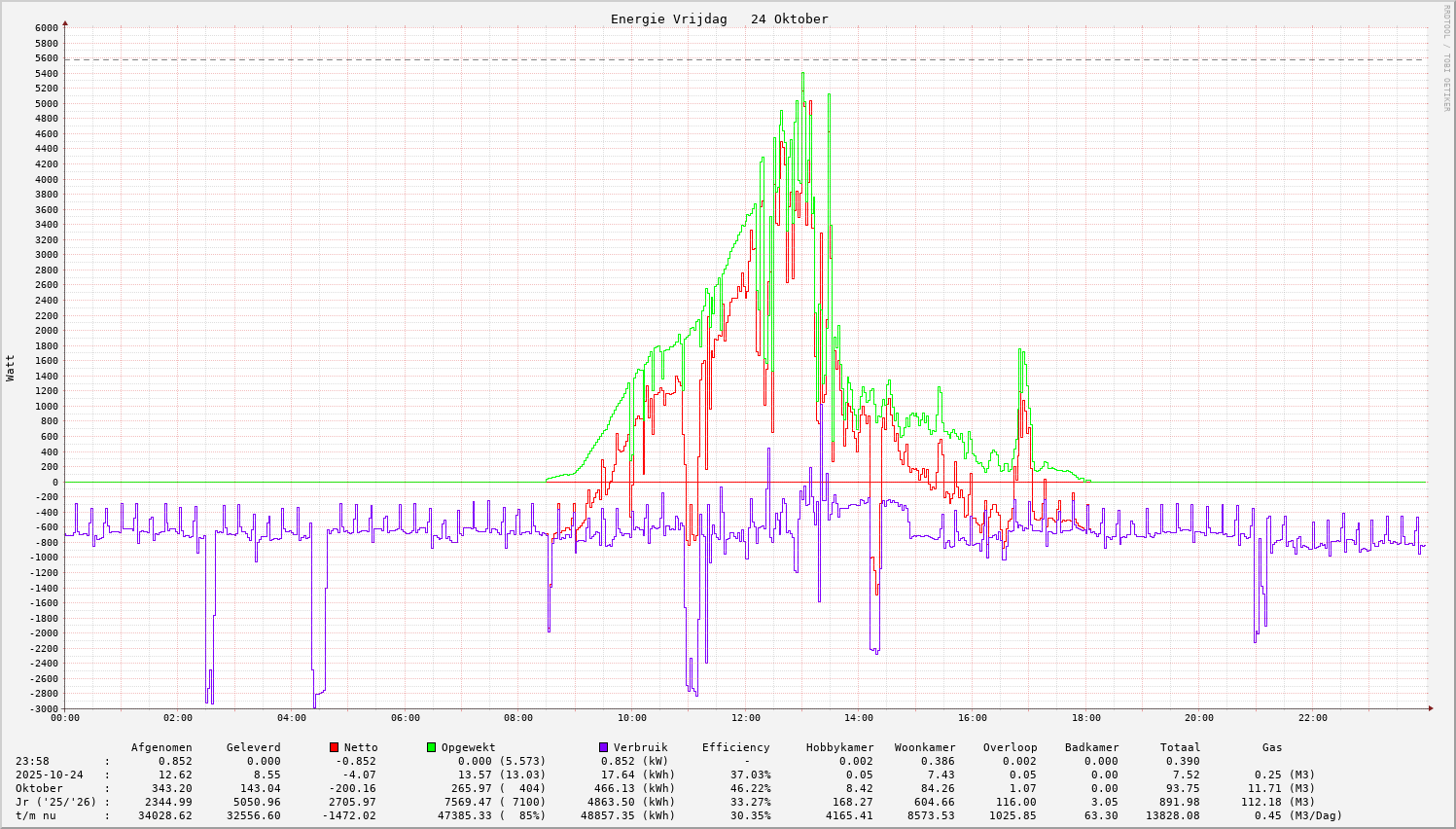1456x829 pixels.
Task: Click the 6000 Y-axis tick label
Action: [x=47, y=28]
